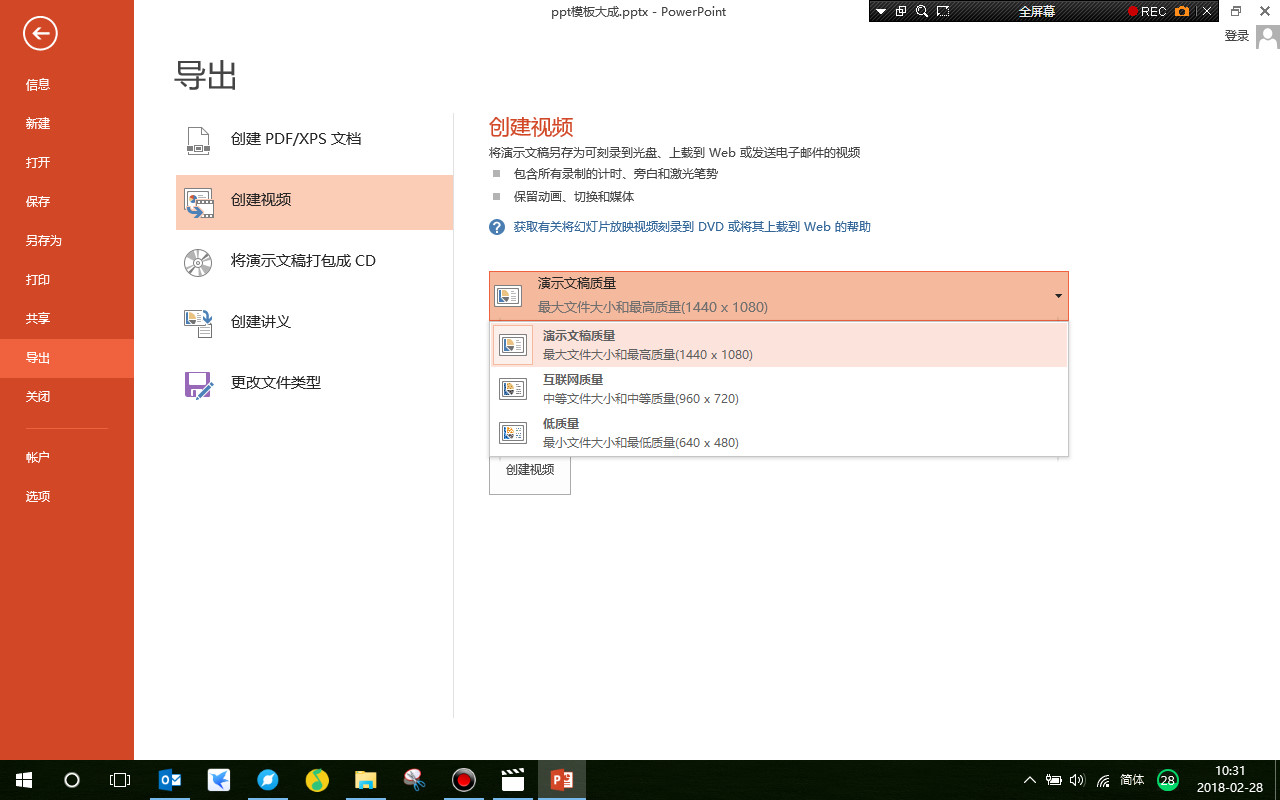Click the 创建讲义 handouts icon

(198, 322)
